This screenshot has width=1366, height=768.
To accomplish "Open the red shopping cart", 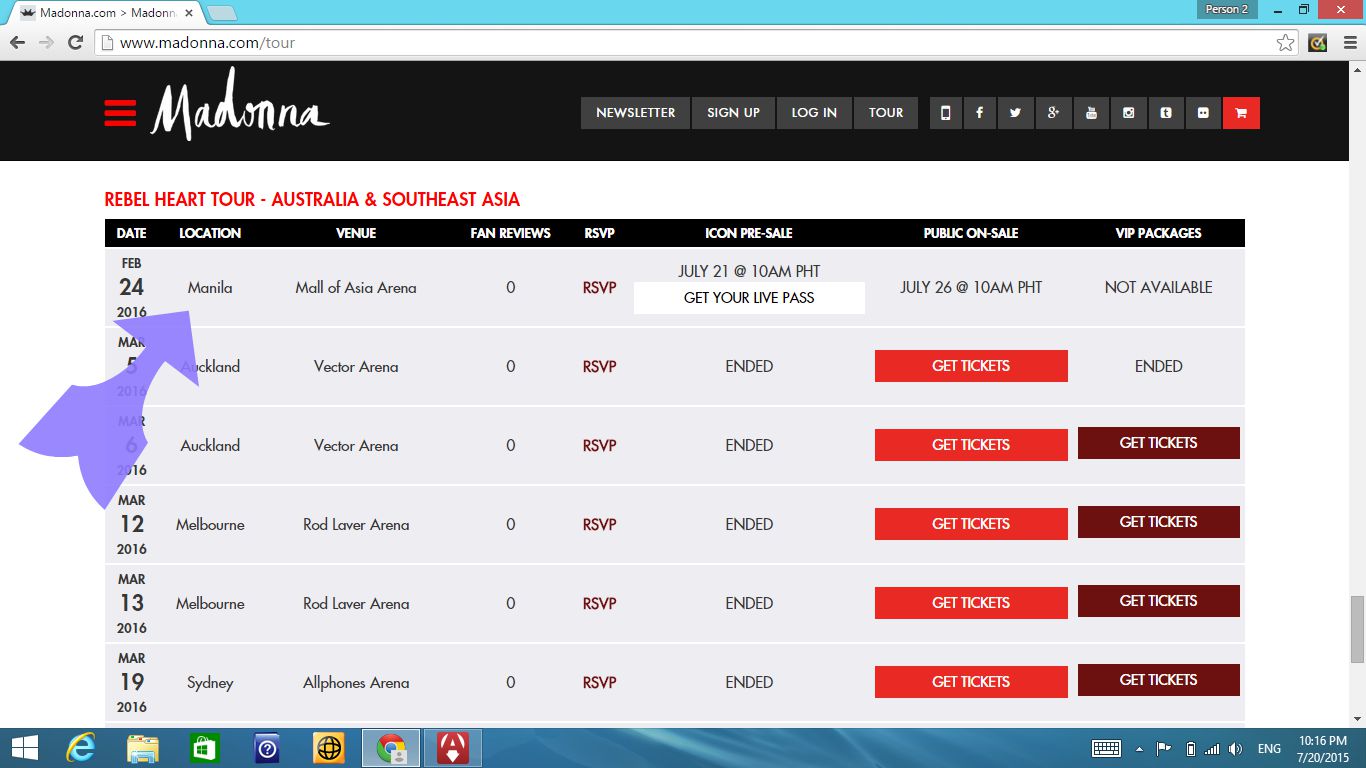I will pos(1241,113).
